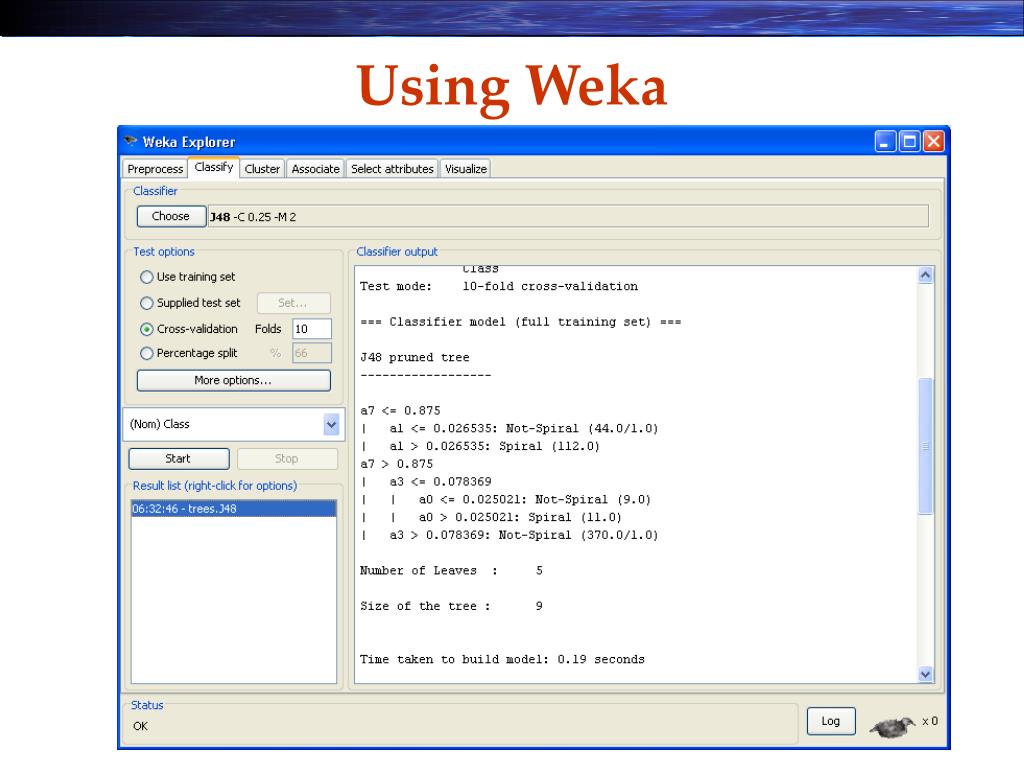Click the 'Time taken to build model' line
This screenshot has height=768, width=1024.
pos(502,660)
